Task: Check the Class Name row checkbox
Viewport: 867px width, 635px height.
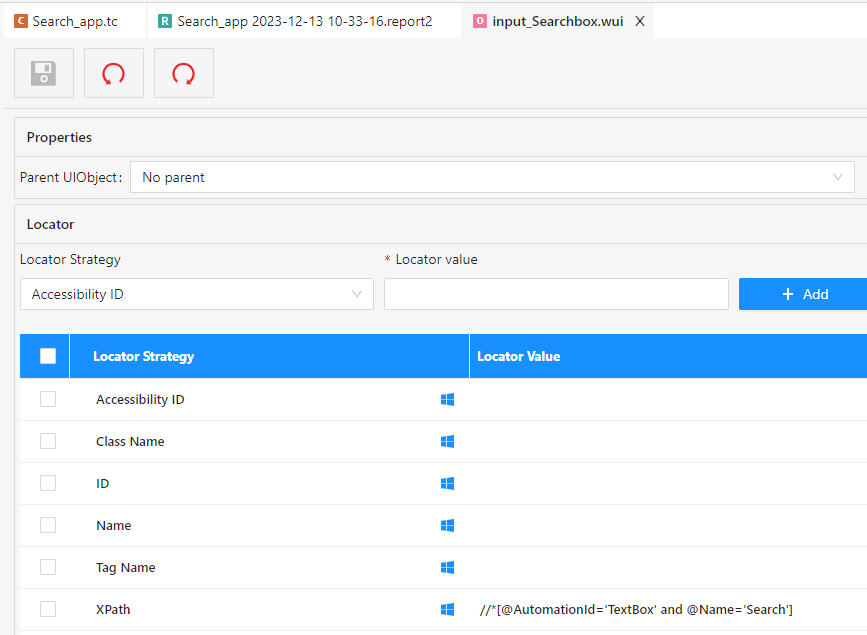Action: tap(48, 441)
